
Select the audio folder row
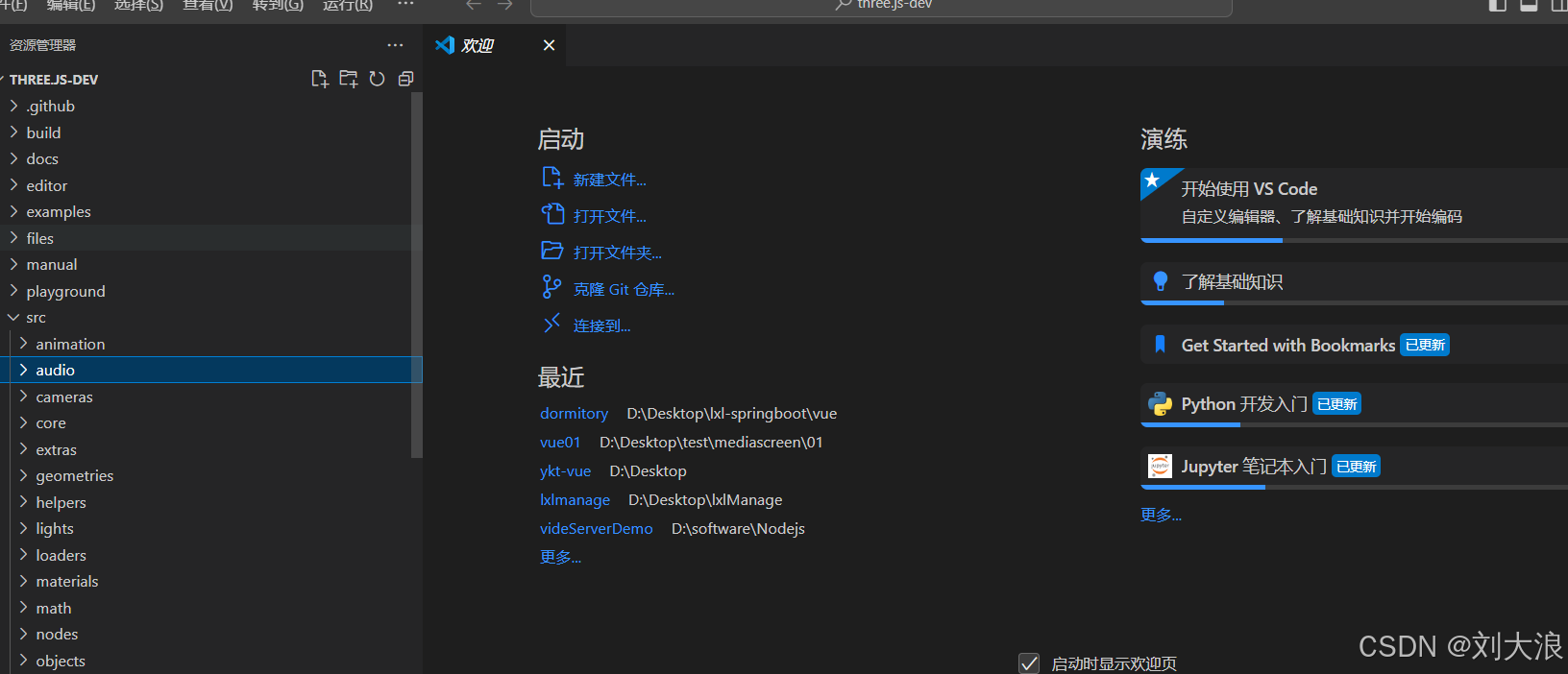(211, 370)
